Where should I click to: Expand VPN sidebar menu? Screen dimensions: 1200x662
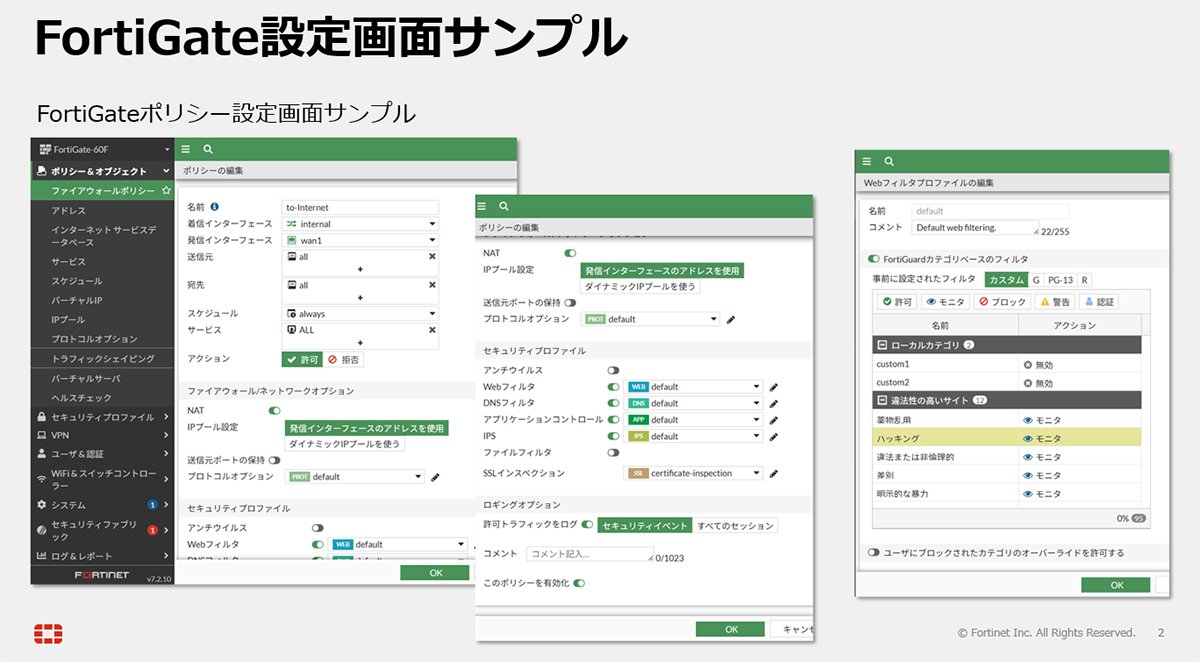(102, 435)
